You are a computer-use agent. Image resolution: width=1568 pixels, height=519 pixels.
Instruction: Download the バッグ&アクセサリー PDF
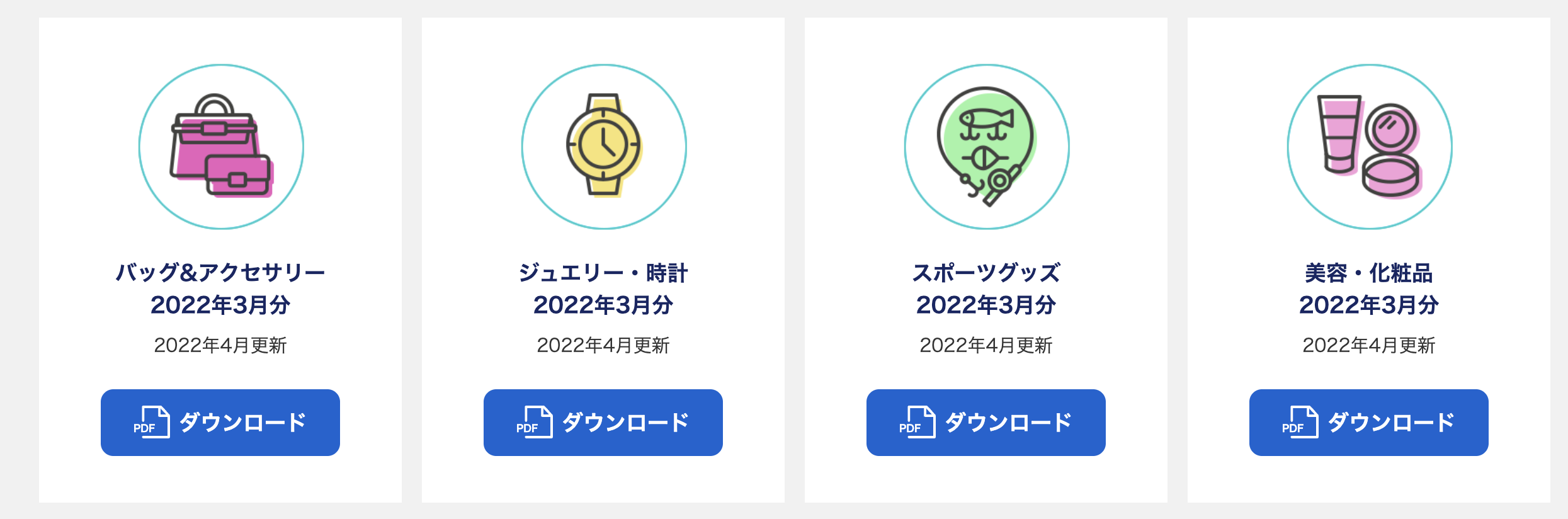[220, 423]
